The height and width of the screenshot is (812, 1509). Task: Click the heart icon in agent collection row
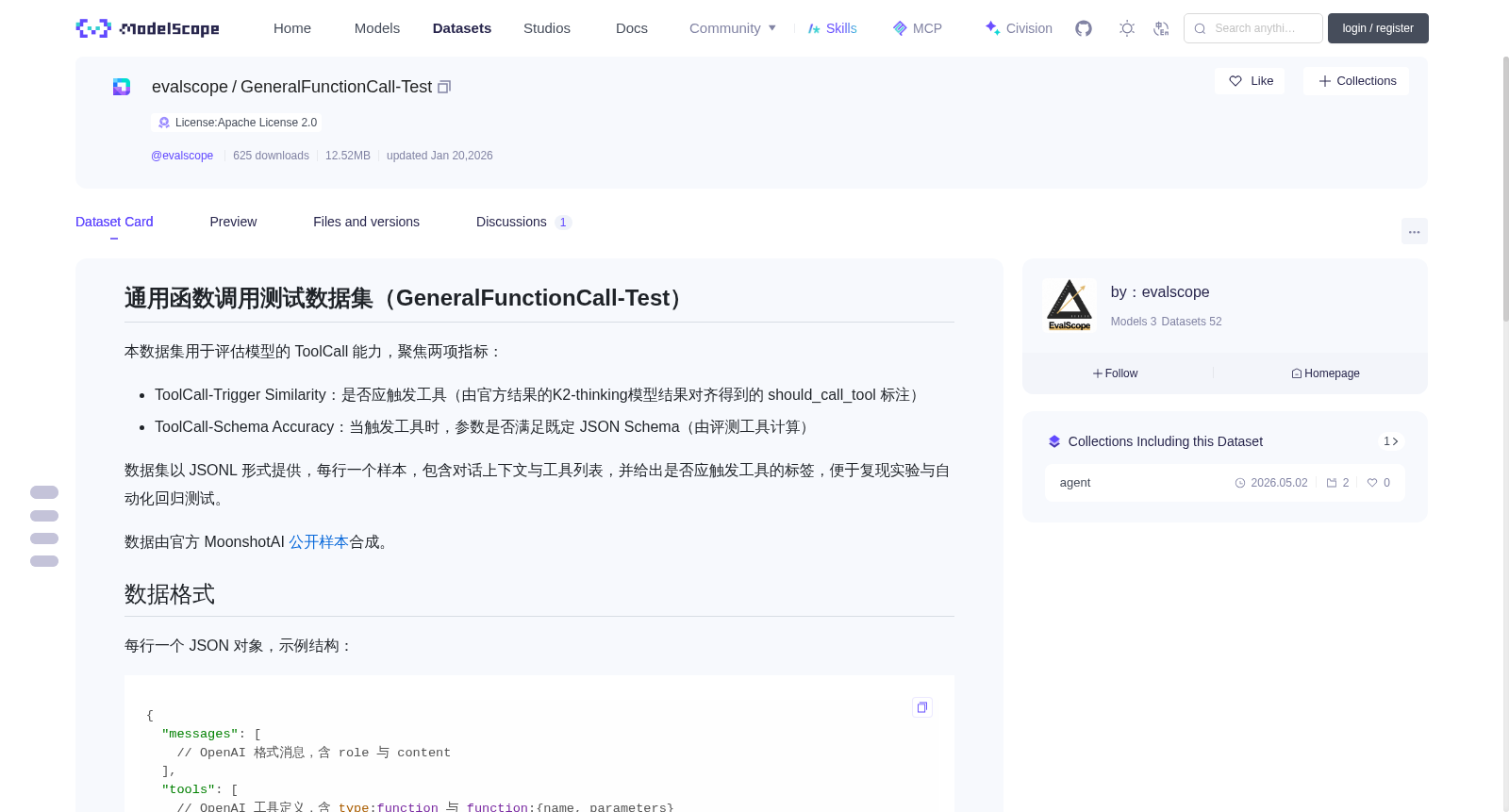pos(1372,483)
